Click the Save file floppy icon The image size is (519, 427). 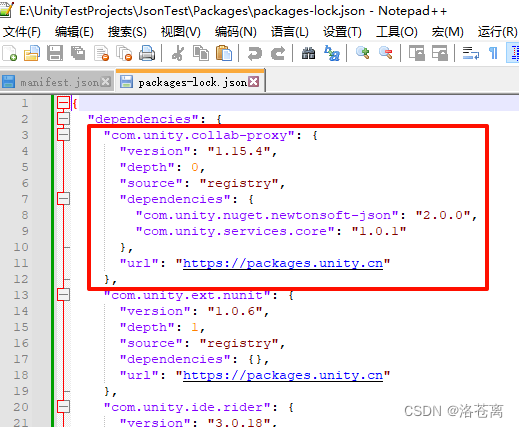(x=55, y=53)
